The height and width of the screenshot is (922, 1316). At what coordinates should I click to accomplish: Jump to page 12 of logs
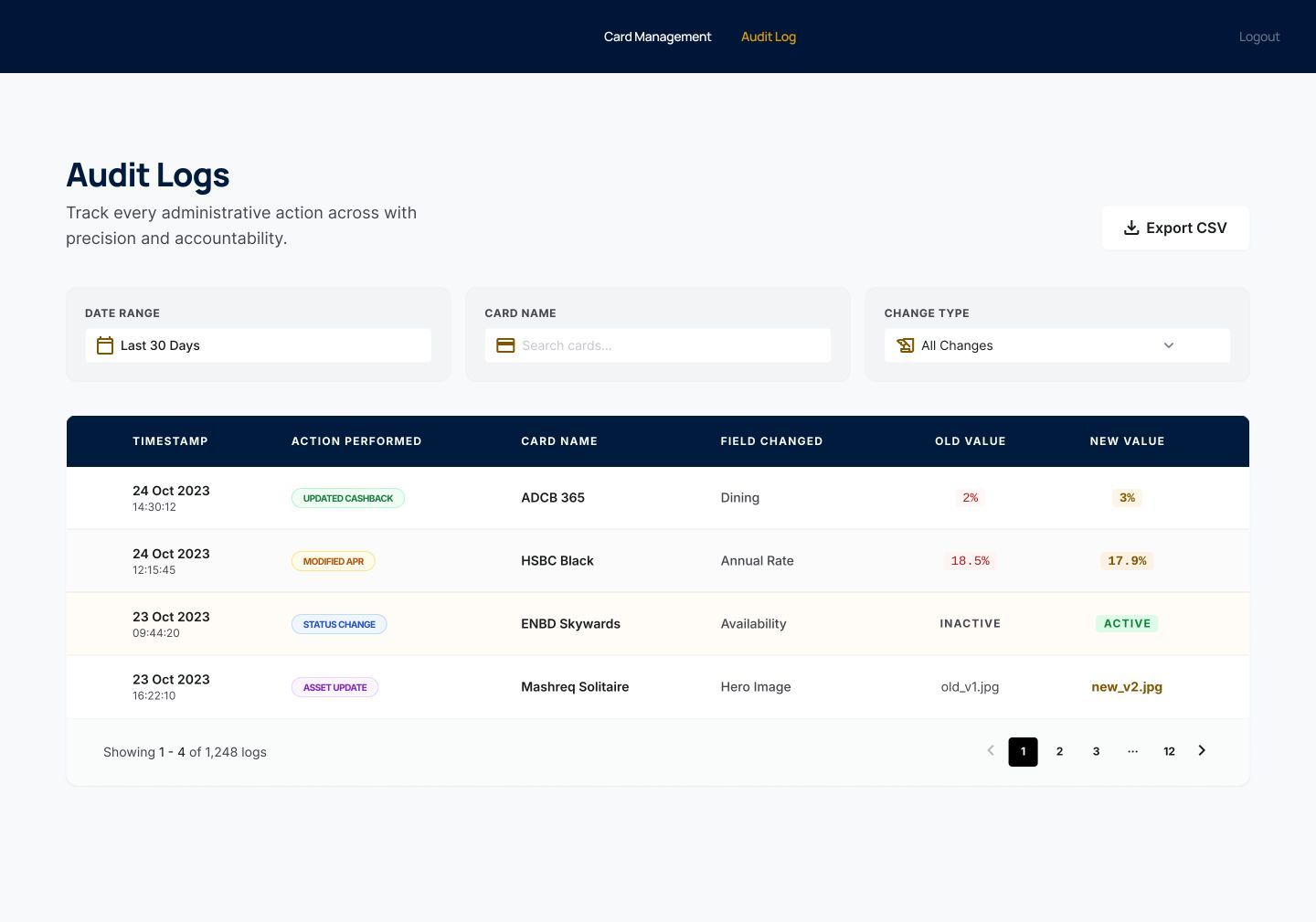pyautogui.click(x=1169, y=752)
